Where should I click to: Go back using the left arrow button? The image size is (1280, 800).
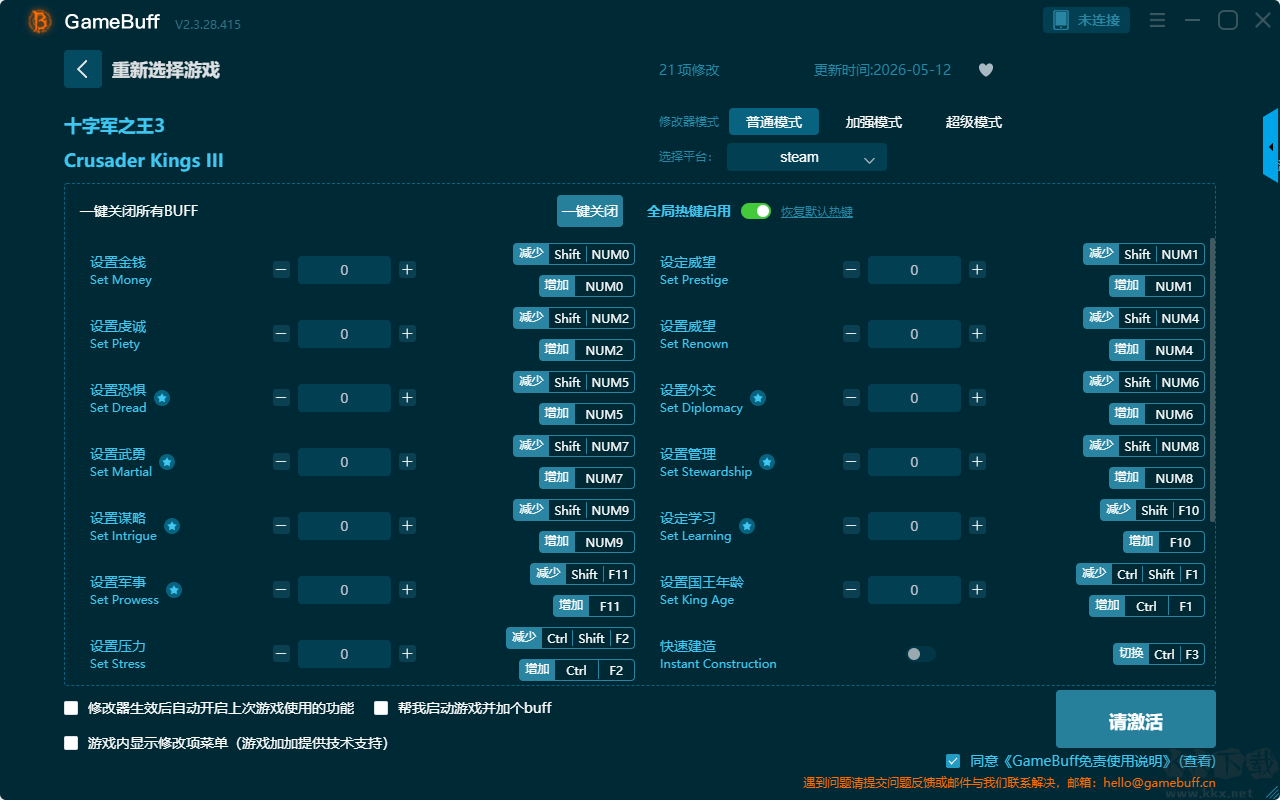(83, 69)
